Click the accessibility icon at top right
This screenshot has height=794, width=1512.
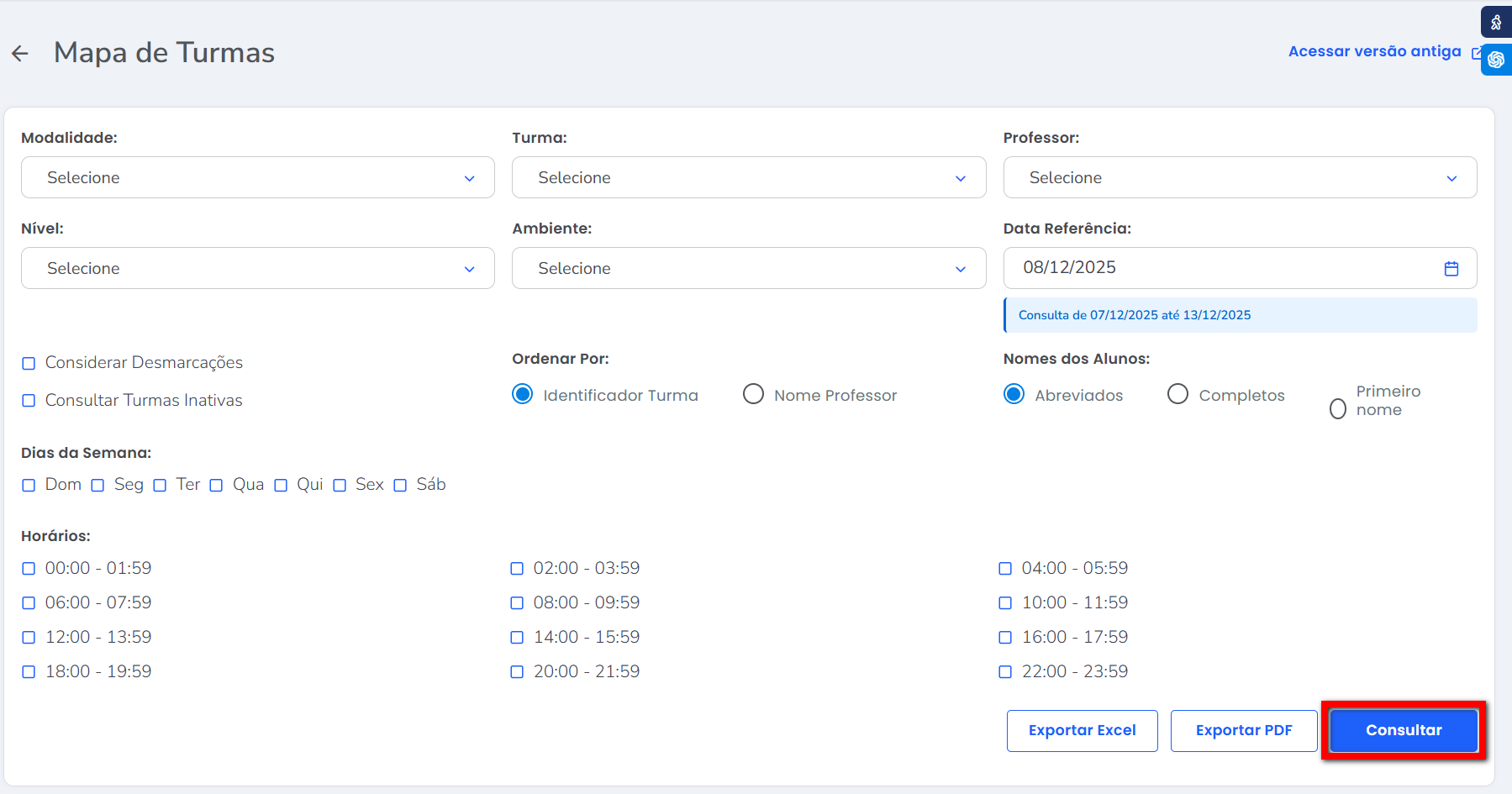click(x=1496, y=23)
